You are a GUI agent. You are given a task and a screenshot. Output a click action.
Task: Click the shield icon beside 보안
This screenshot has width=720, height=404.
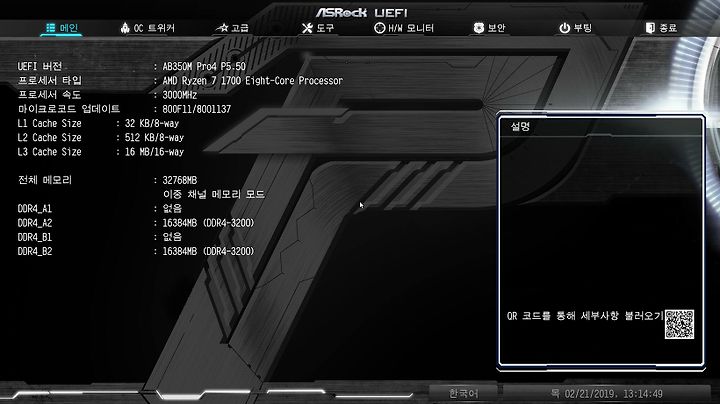tap(478, 28)
